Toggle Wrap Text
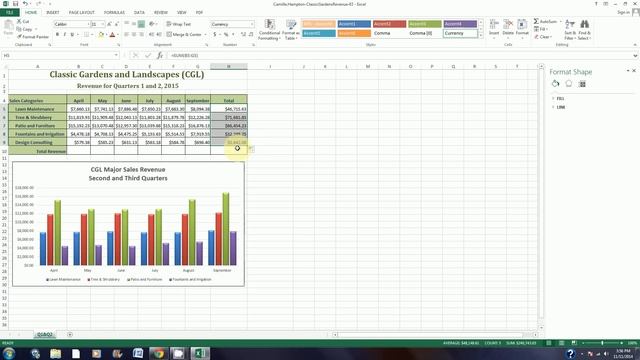The width and height of the screenshot is (640, 360). click(x=179, y=24)
